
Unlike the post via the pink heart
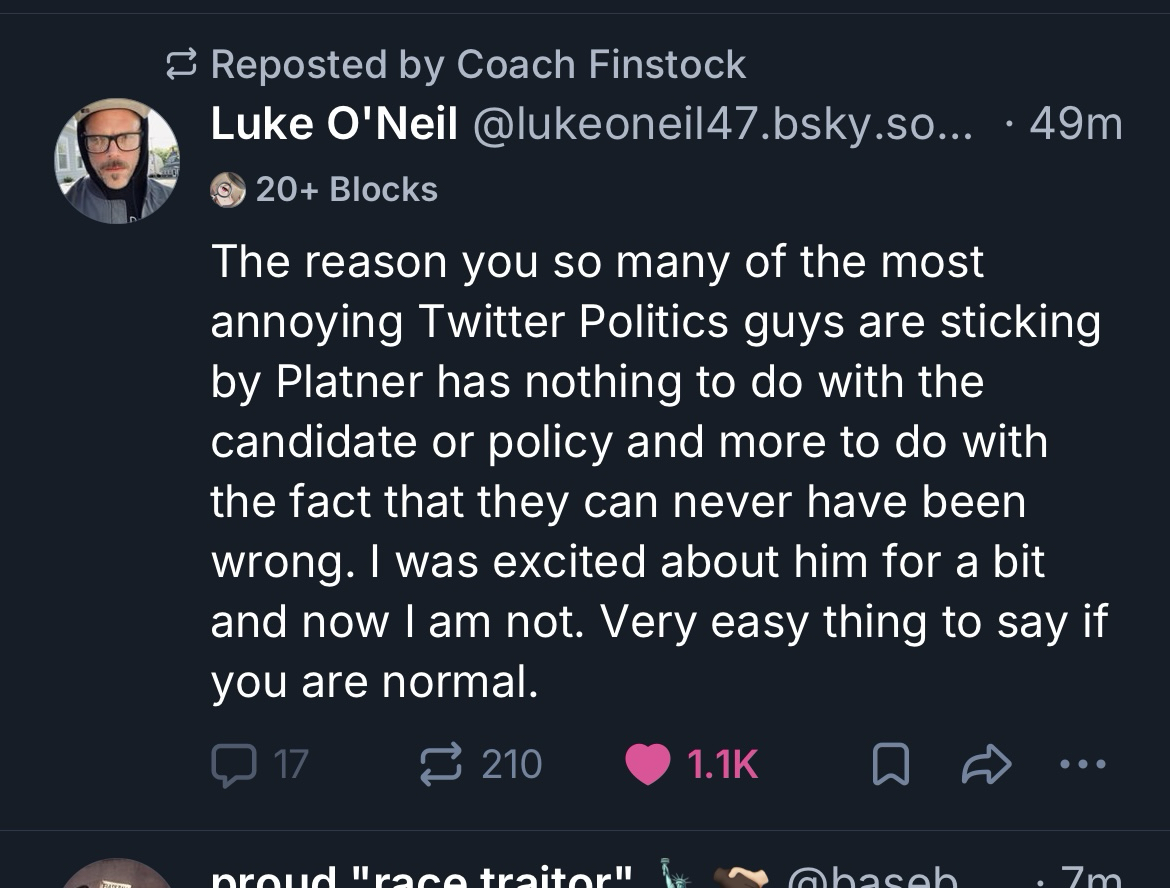pyautogui.click(x=647, y=765)
